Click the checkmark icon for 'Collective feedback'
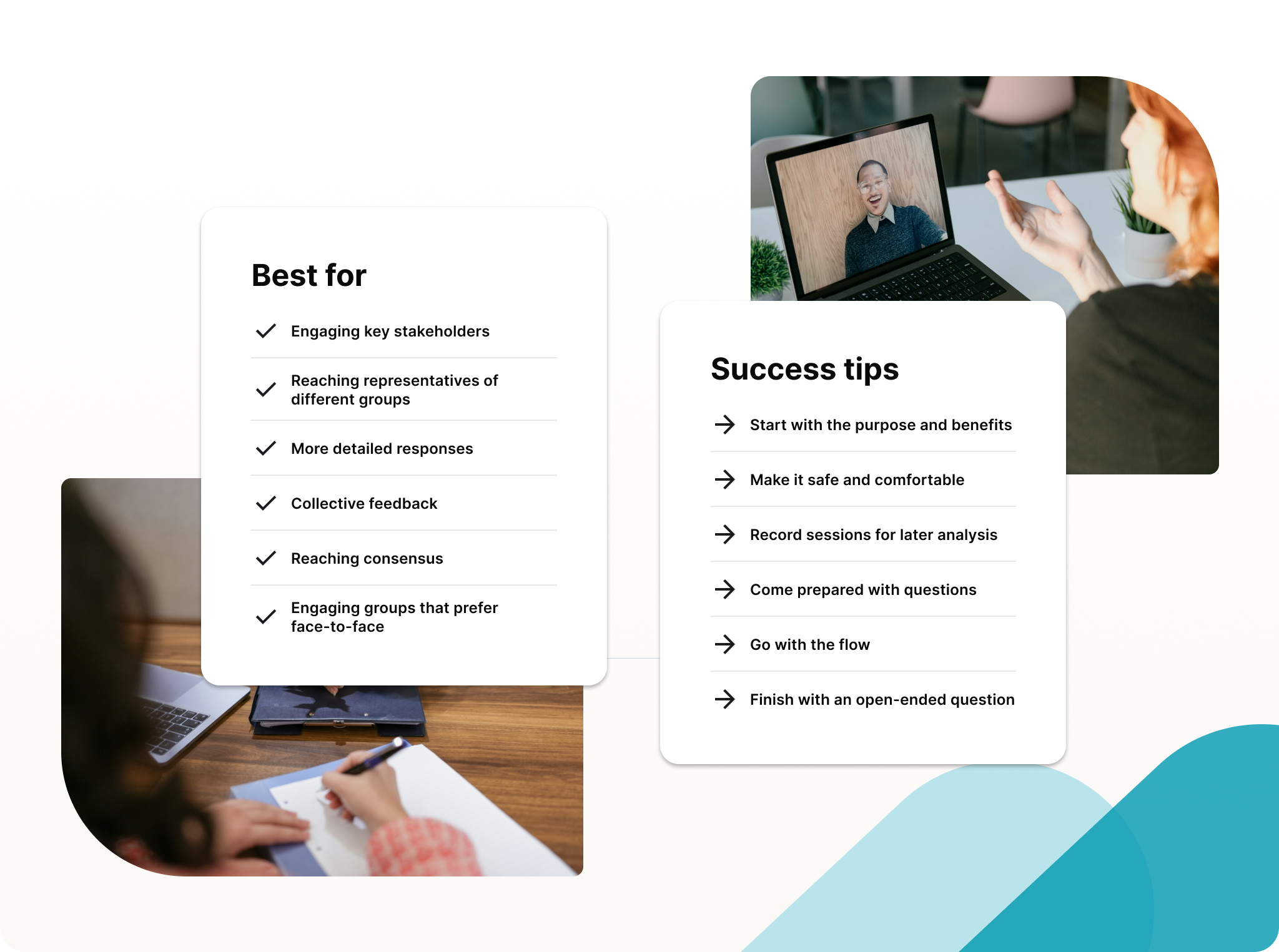Screen dimensions: 1279x952 263,501
